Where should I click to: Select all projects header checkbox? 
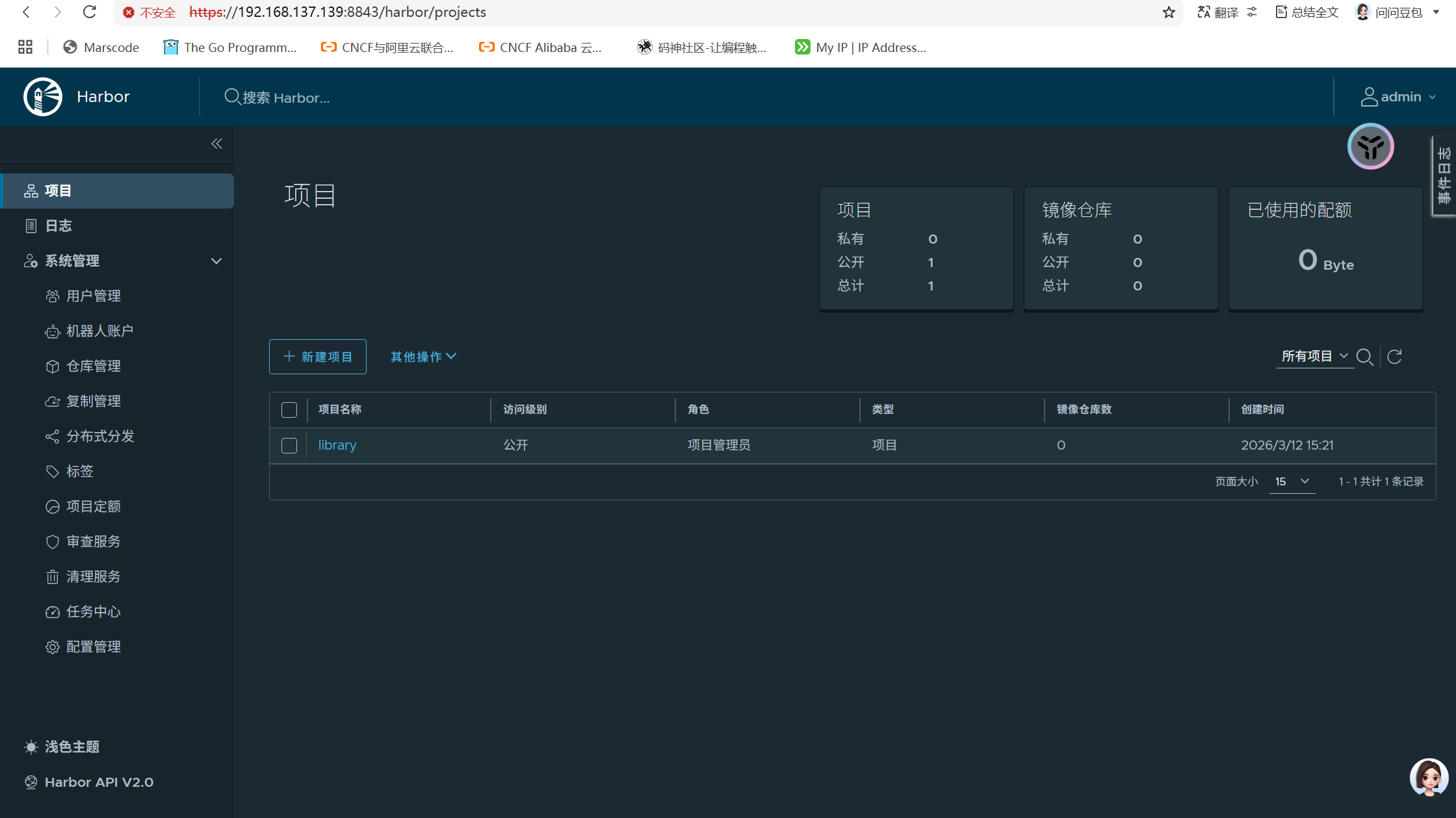(289, 410)
